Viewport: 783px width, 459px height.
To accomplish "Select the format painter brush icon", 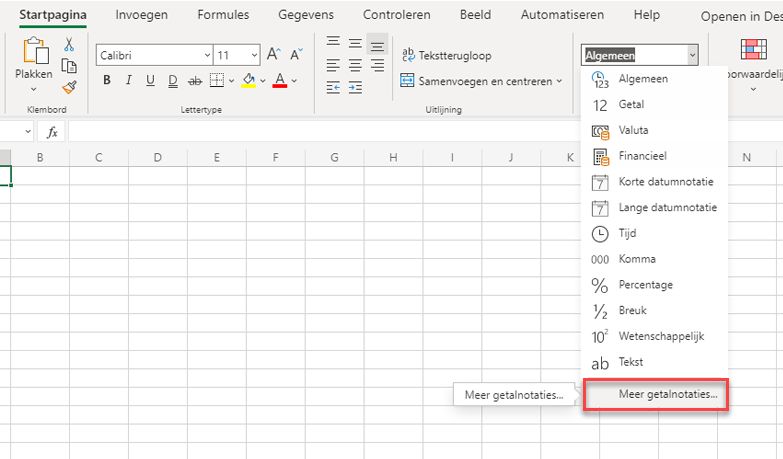I will pyautogui.click(x=69, y=87).
